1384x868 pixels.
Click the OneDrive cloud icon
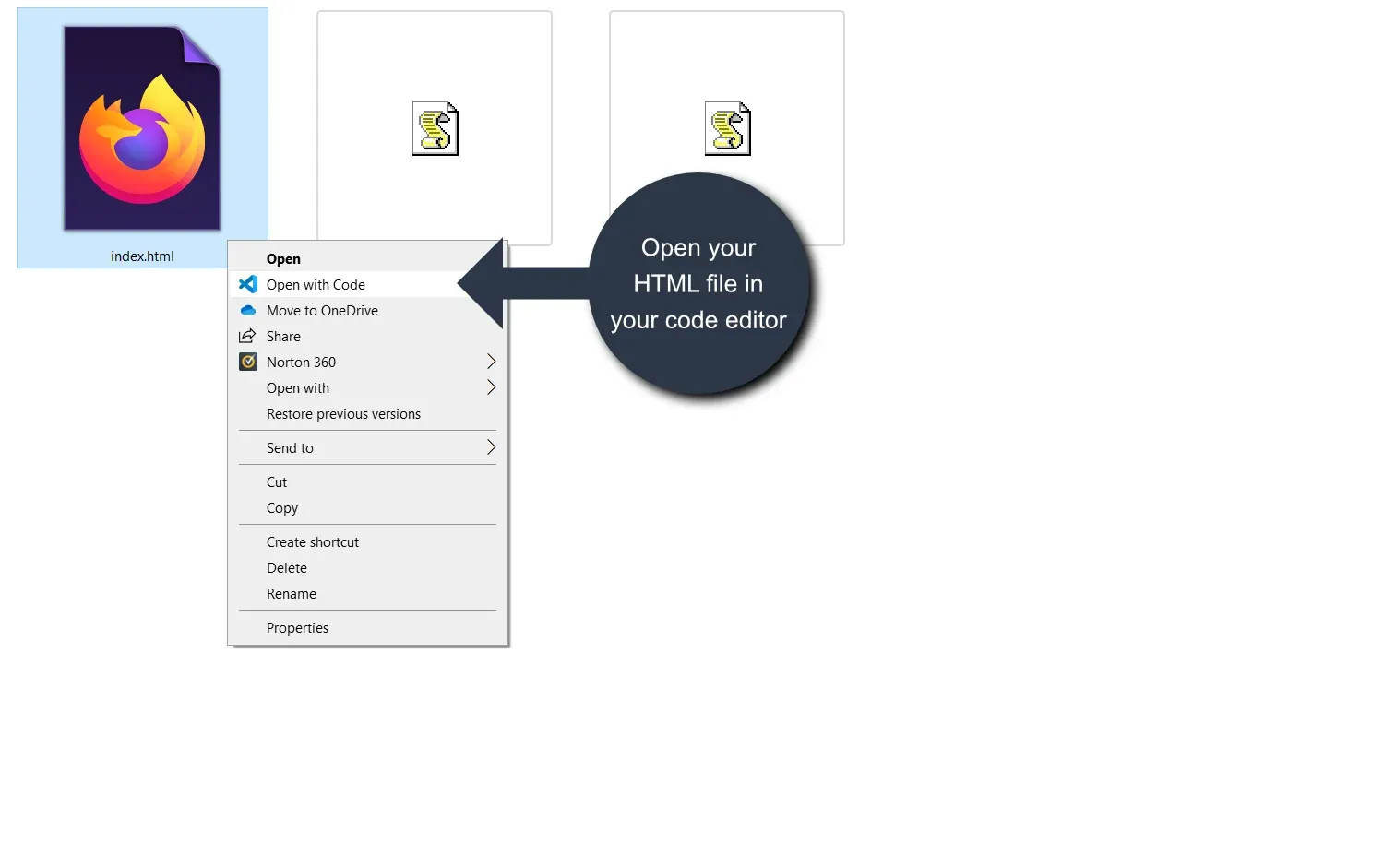click(x=247, y=310)
